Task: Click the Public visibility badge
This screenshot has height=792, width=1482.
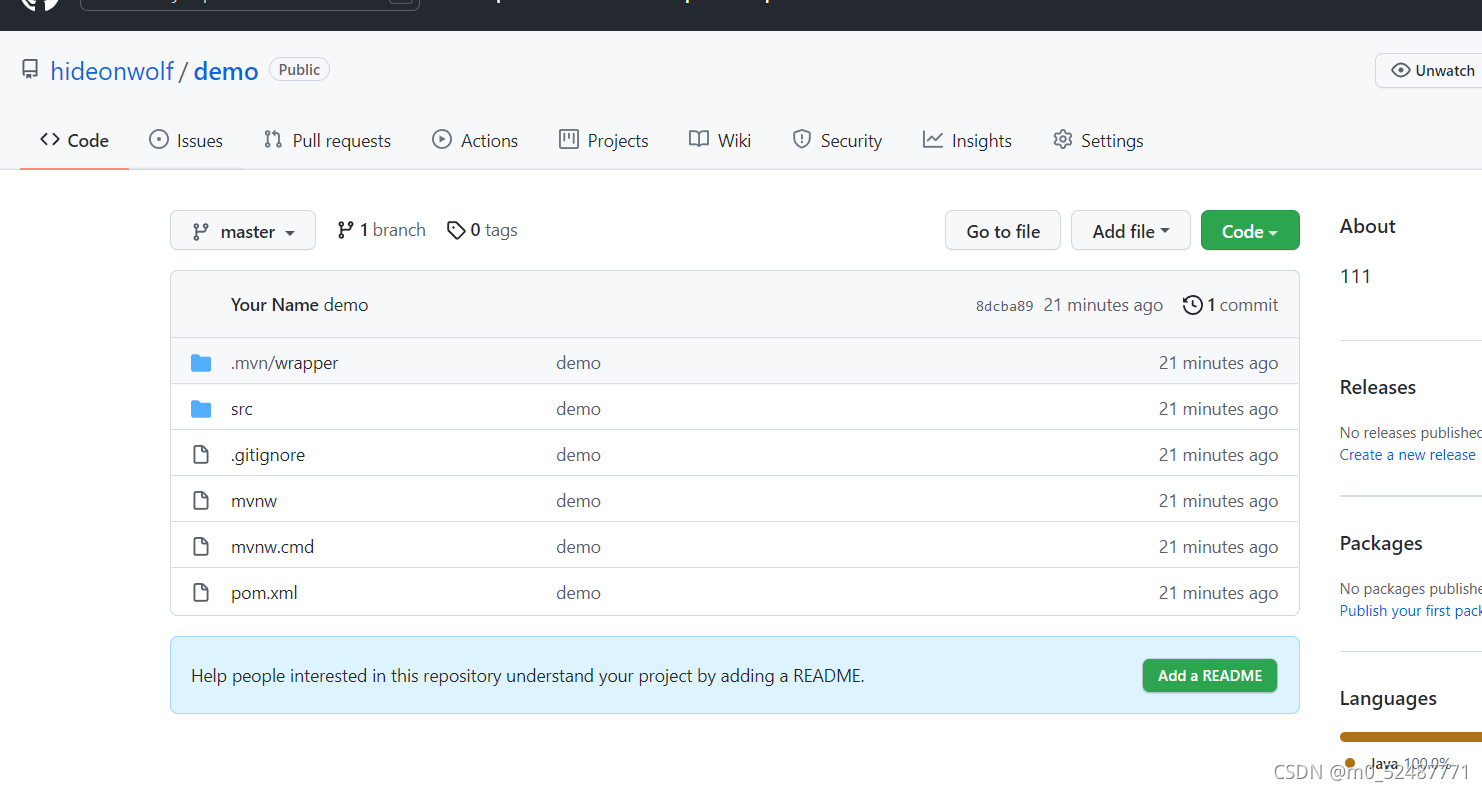Action: [299, 70]
